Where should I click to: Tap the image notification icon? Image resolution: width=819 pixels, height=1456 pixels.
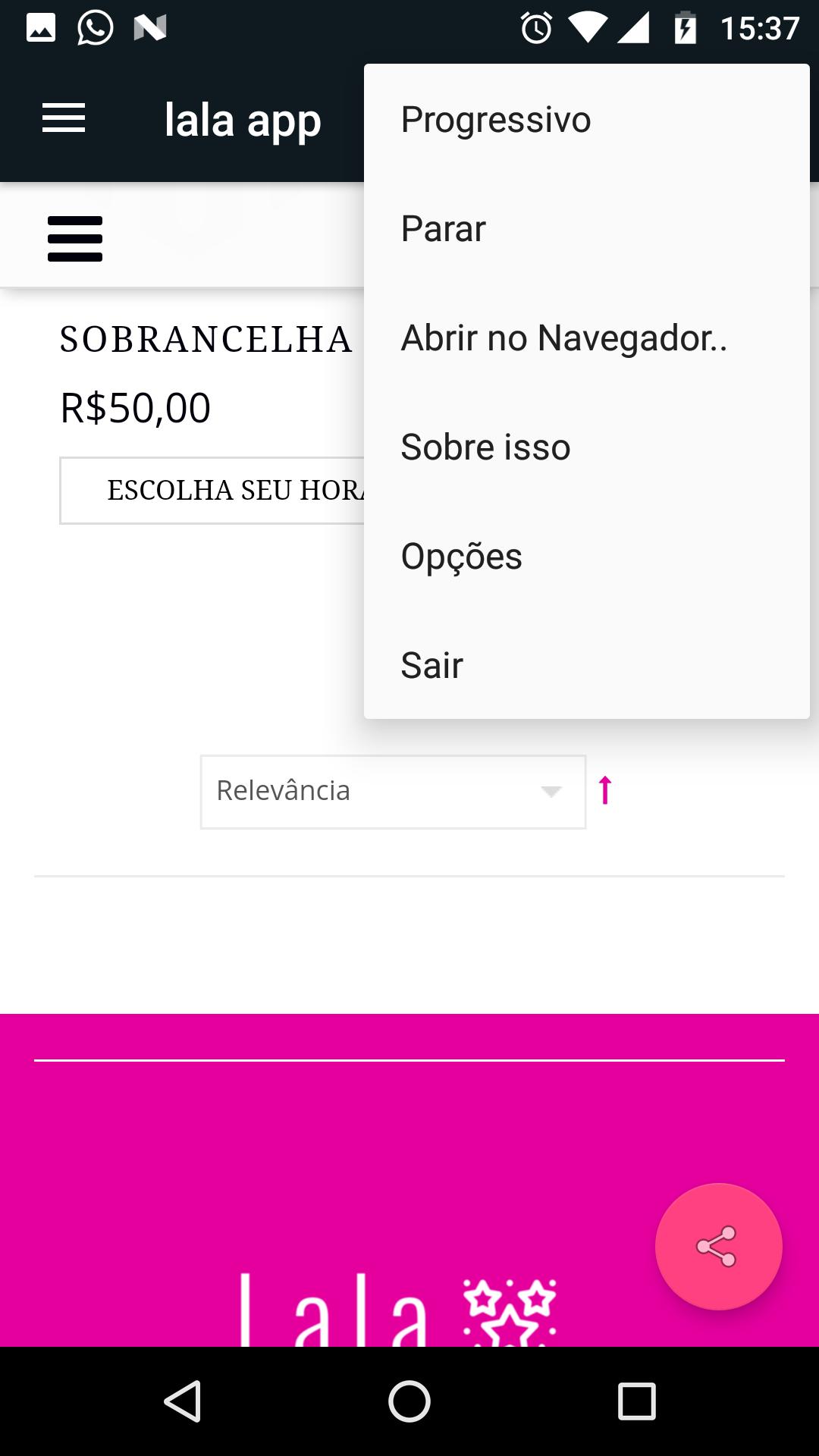point(41,29)
